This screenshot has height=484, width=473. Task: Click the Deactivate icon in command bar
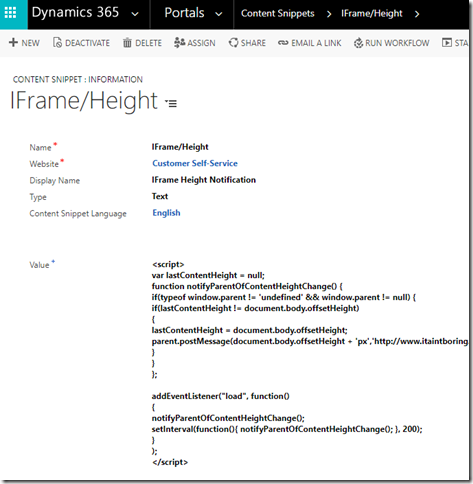pyautogui.click(x=57, y=43)
